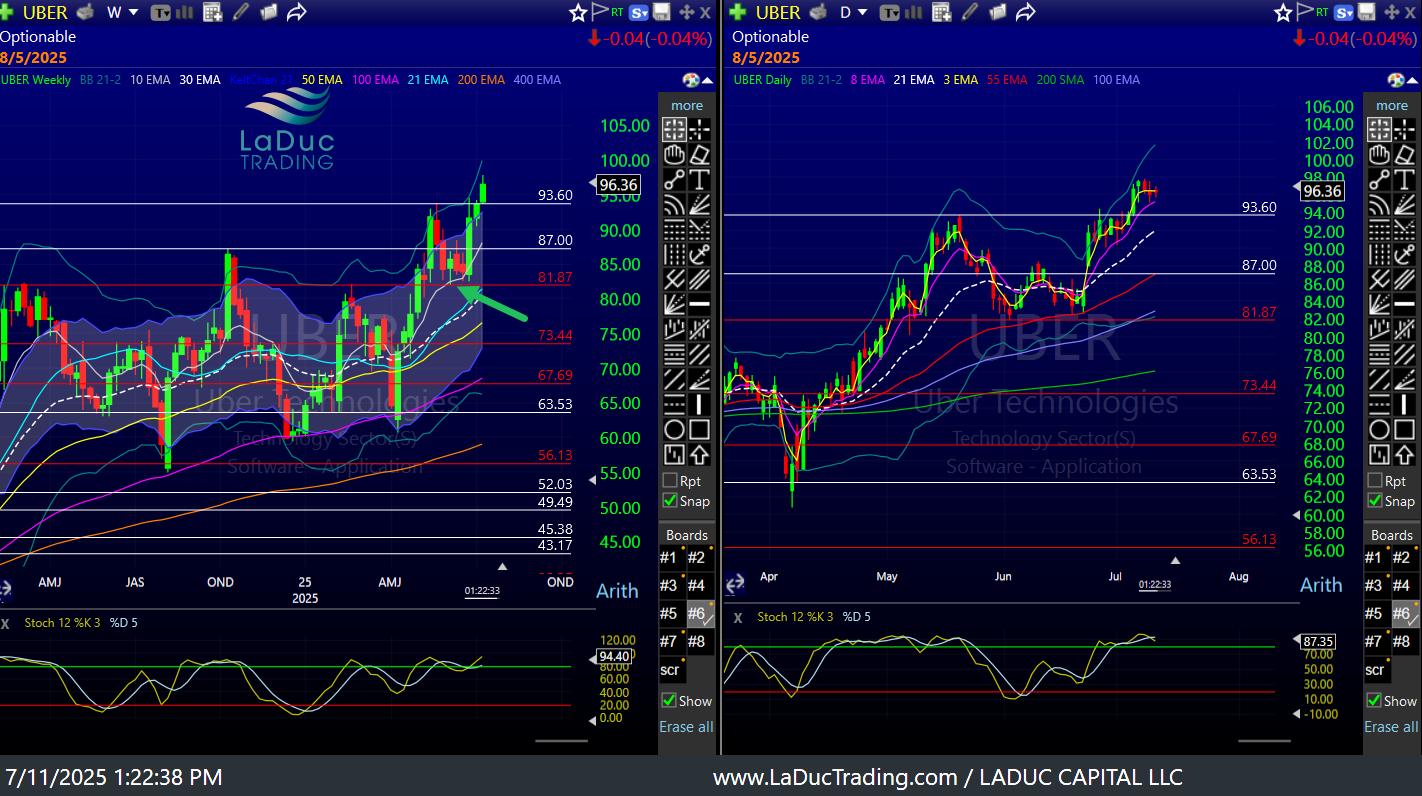Select the text T tool in daily drawing palette
Viewport: 1422px width, 796px height.
click(1404, 179)
